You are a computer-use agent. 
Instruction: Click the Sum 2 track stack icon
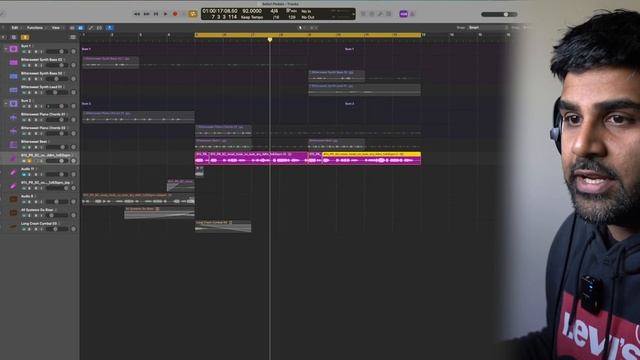click(13, 104)
